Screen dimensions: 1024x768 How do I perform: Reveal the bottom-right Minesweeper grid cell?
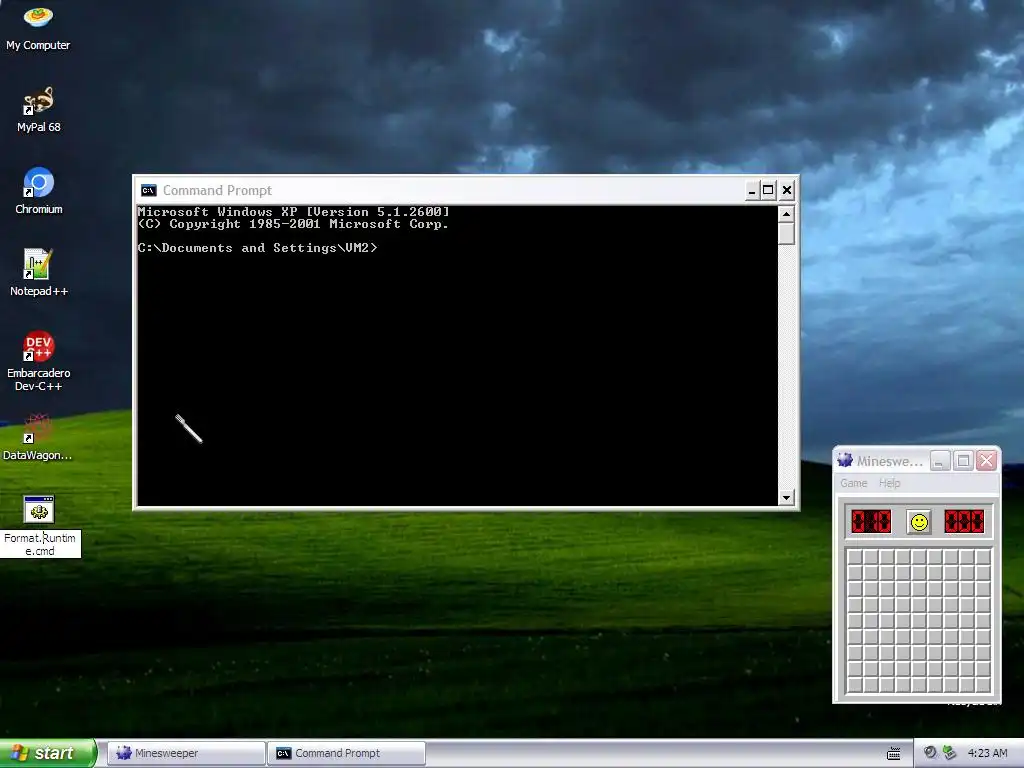(x=984, y=684)
